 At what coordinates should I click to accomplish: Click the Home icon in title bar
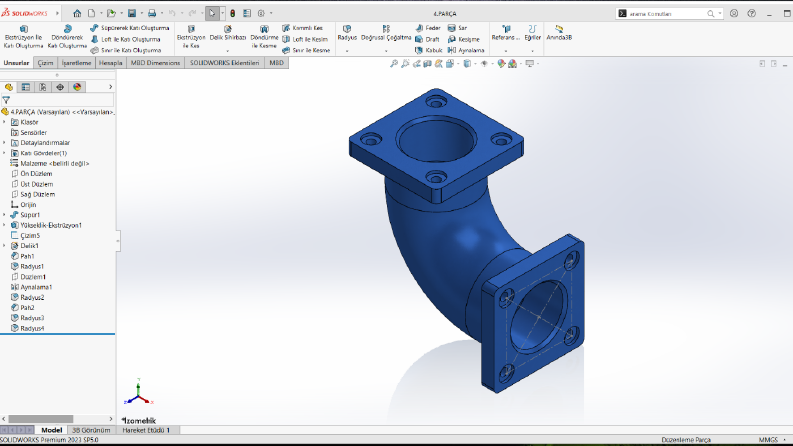point(77,13)
